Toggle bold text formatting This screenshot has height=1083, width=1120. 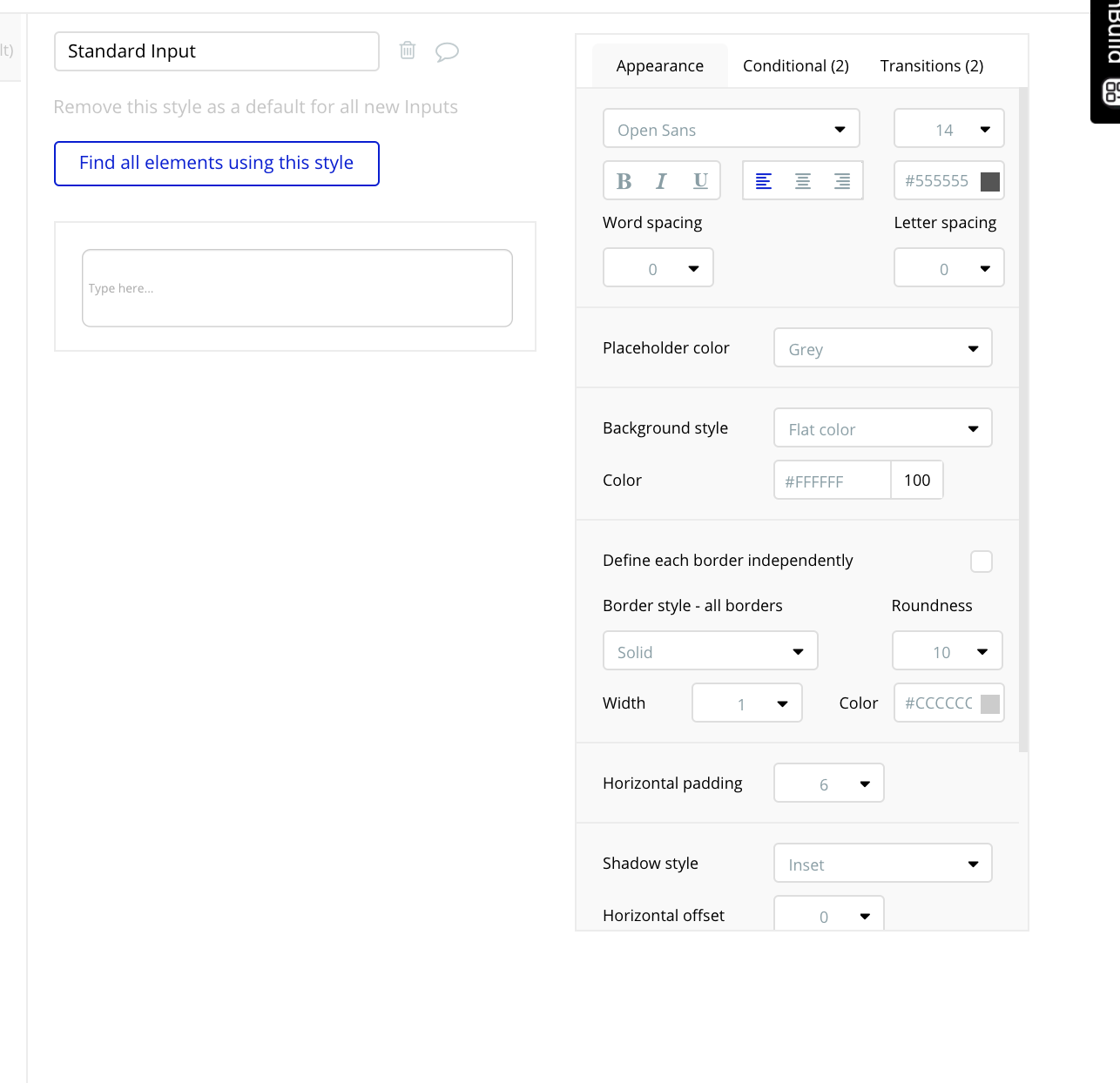coord(624,181)
